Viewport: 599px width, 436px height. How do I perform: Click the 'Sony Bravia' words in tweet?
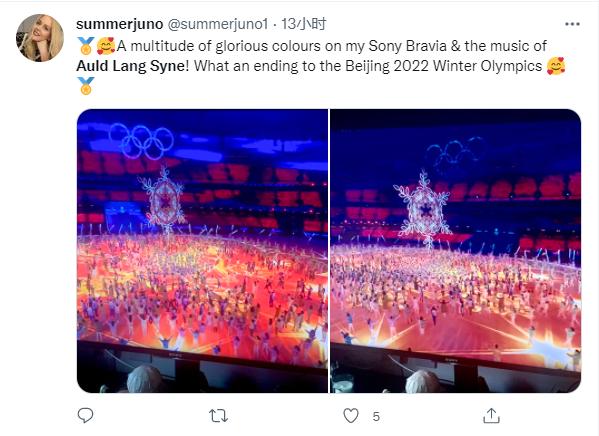(407, 46)
